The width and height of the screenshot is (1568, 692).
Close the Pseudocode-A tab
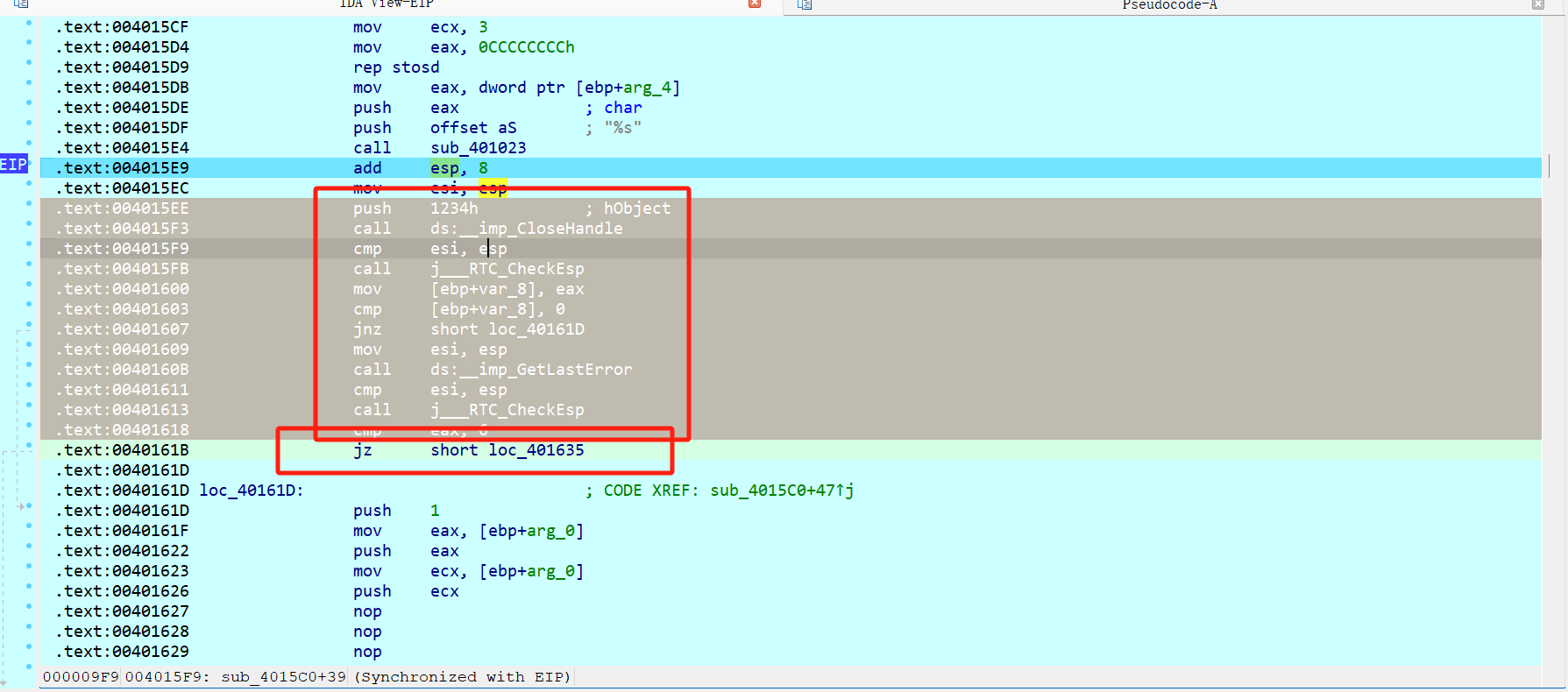click(1537, 4)
